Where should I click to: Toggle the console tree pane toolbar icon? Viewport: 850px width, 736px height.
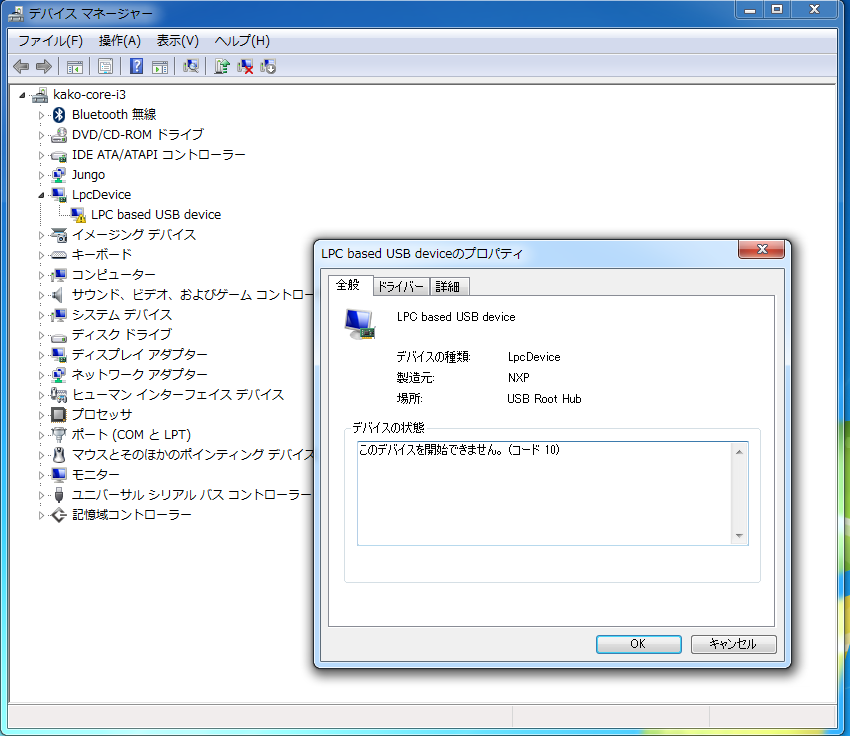(74, 67)
